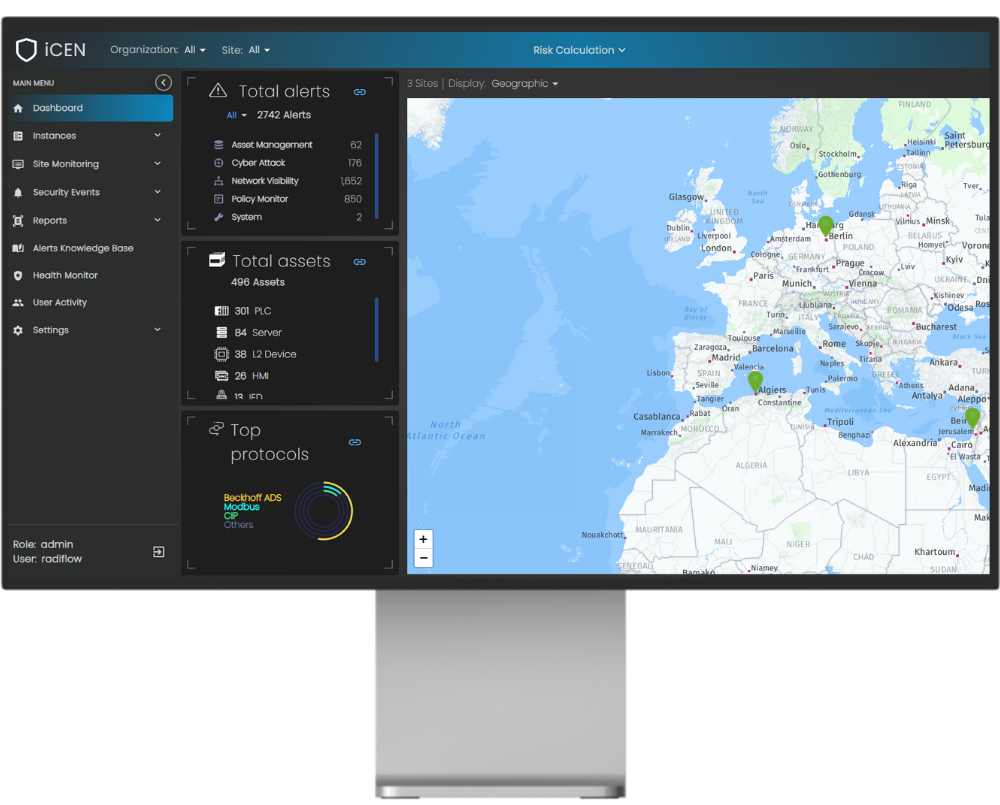The height and width of the screenshot is (805, 1000).
Task: Select the Asset Management alerts row
Action: coord(288,145)
